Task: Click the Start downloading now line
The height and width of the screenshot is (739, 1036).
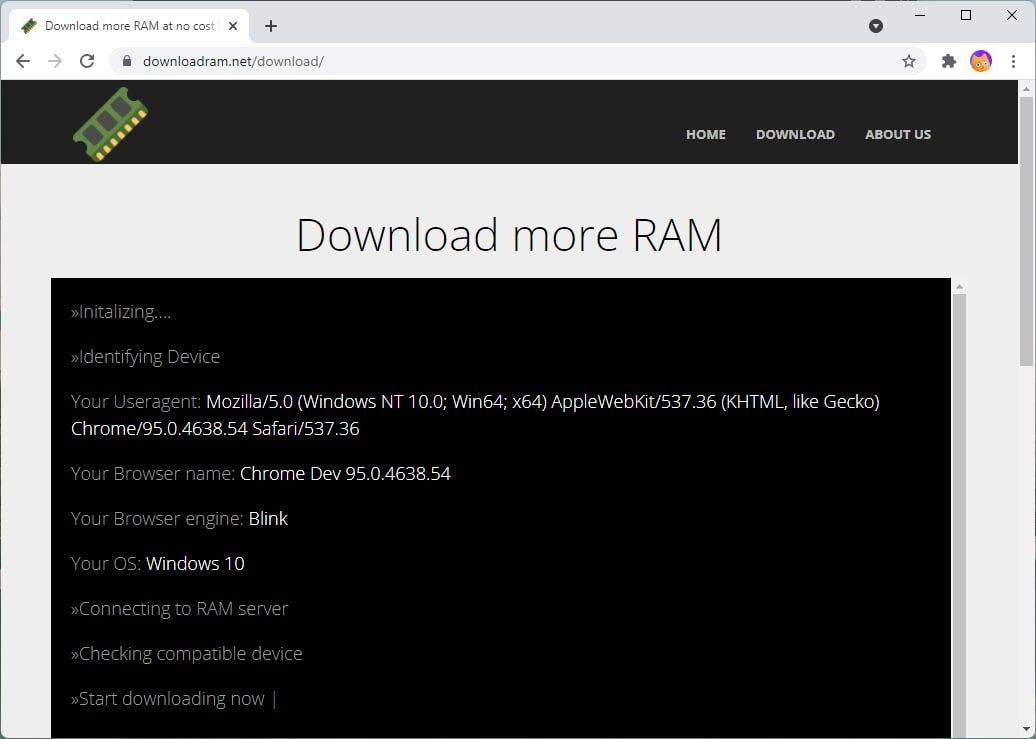Action: [168, 699]
